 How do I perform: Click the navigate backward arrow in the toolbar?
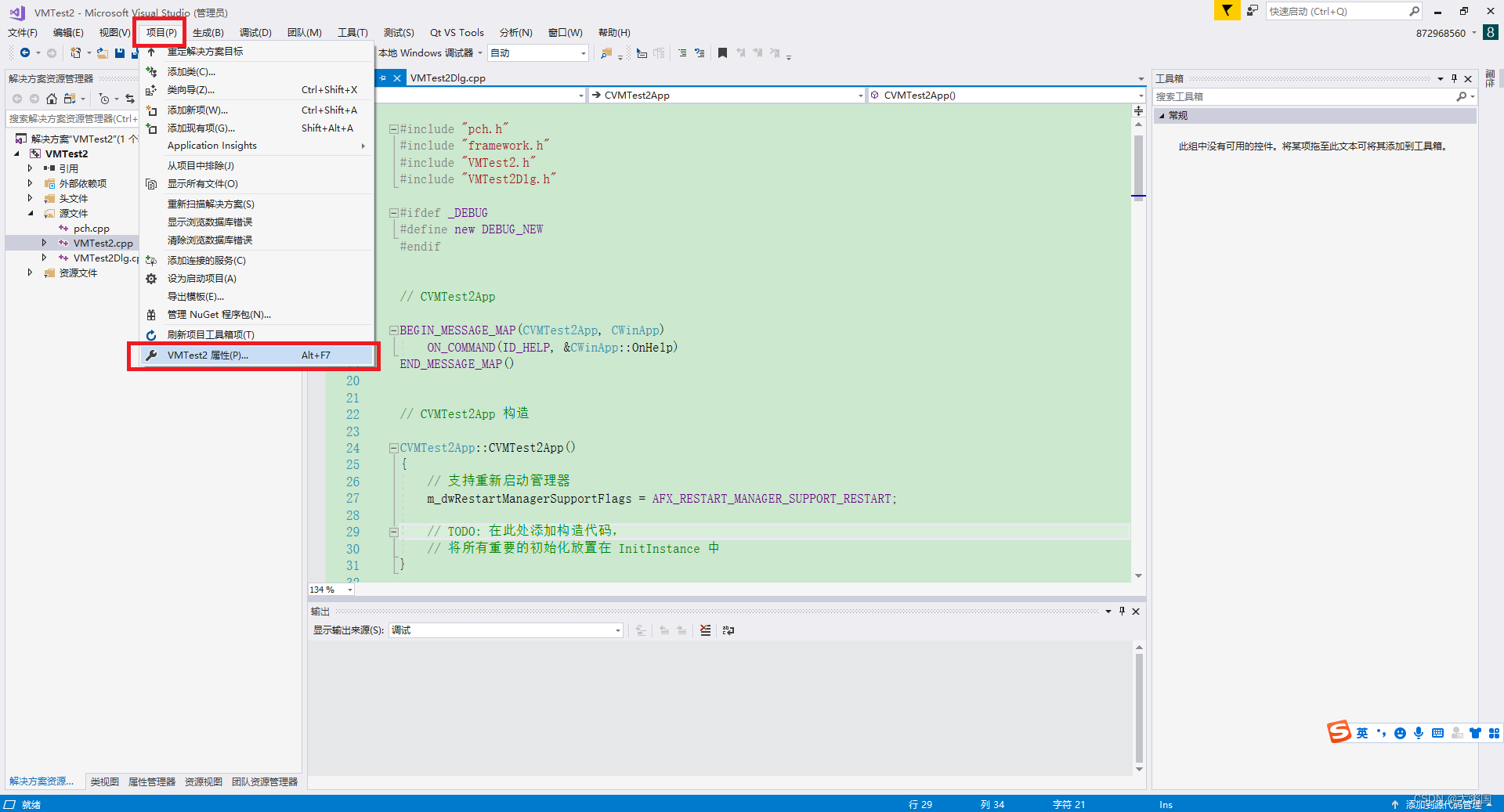[25, 53]
